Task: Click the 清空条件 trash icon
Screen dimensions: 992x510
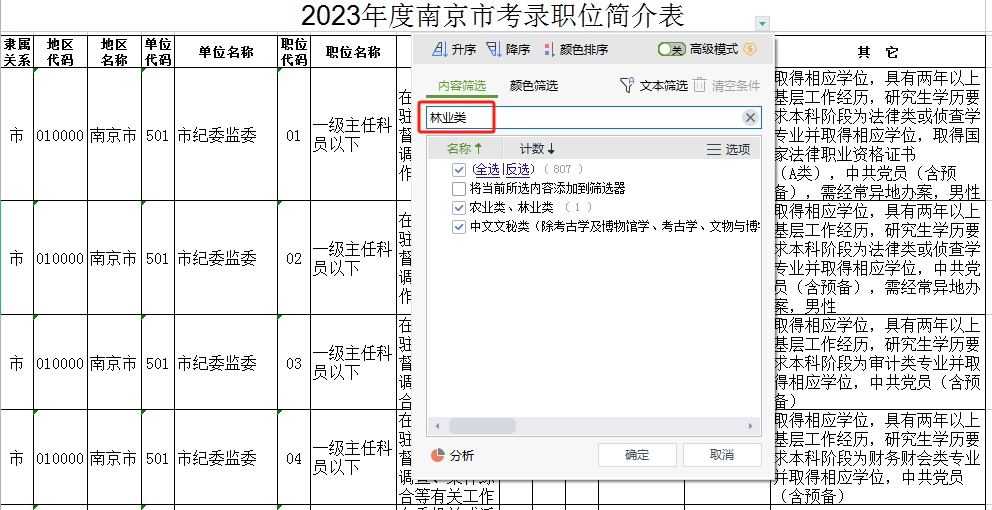Action: pos(701,86)
